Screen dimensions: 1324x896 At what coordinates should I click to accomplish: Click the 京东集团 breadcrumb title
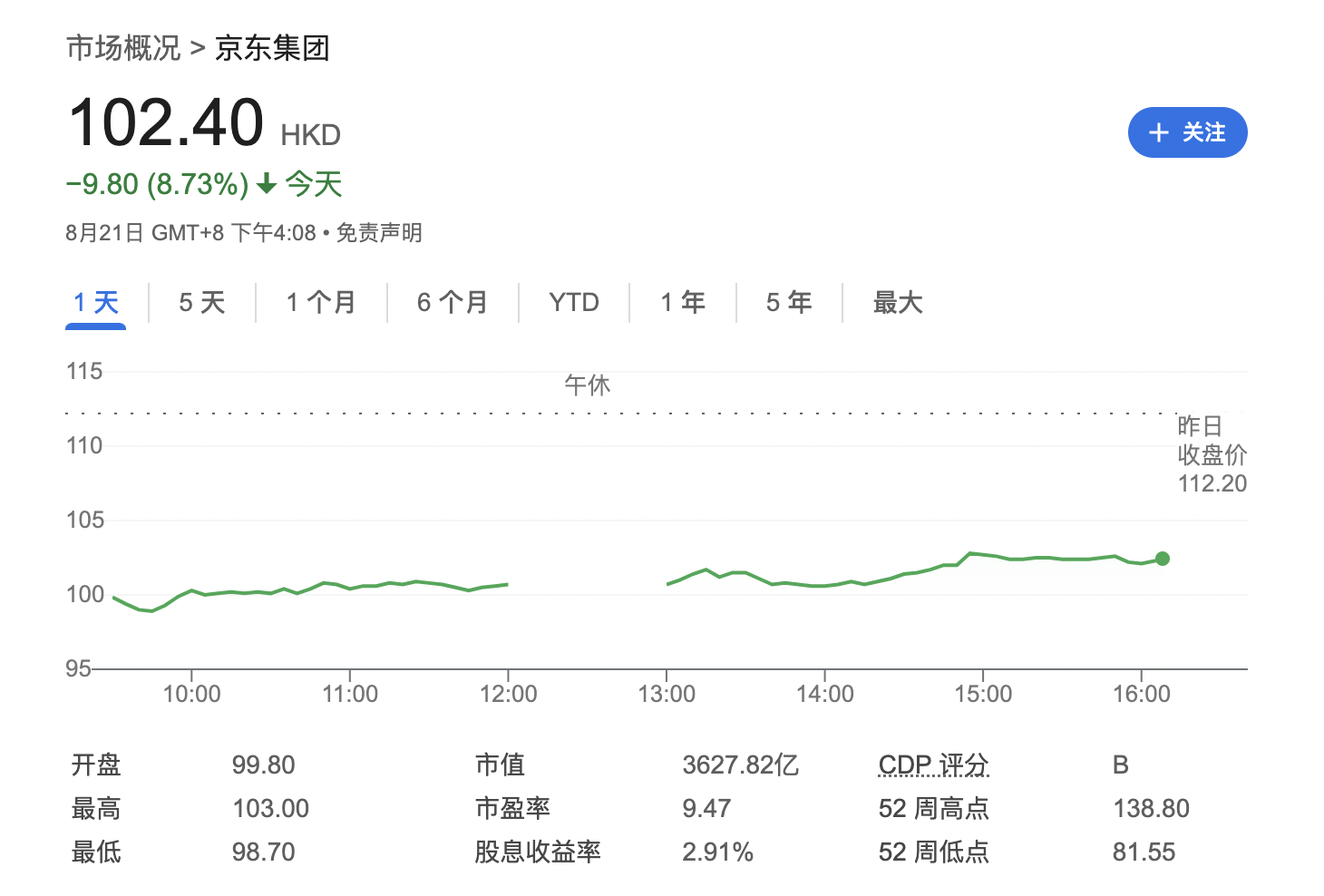[x=272, y=48]
